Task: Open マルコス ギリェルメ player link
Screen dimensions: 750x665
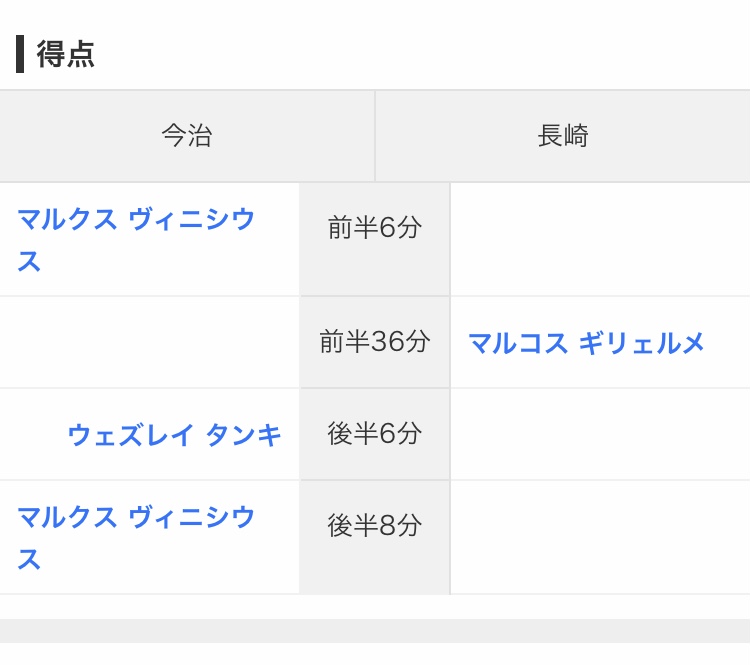Action: 586,343
